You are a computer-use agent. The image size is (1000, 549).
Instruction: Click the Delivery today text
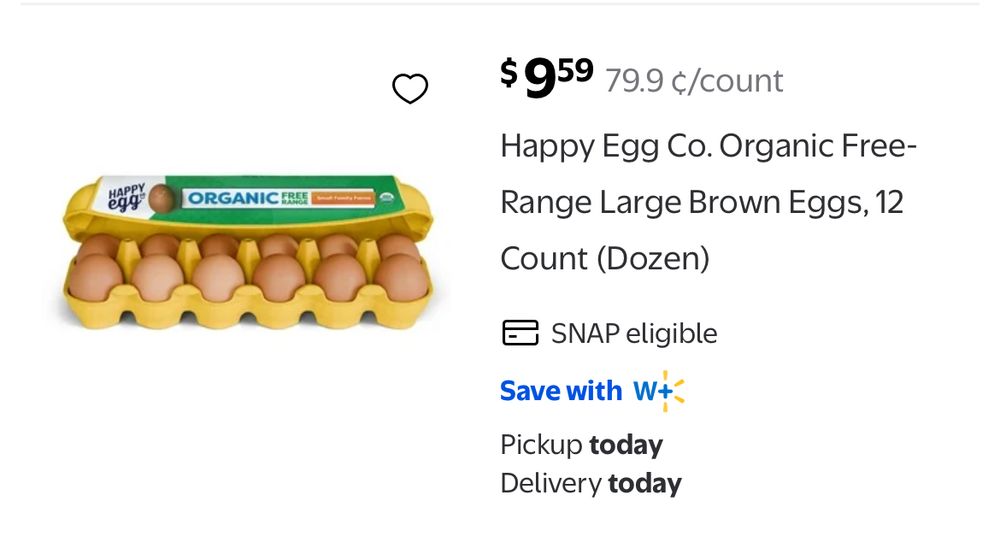click(x=590, y=484)
